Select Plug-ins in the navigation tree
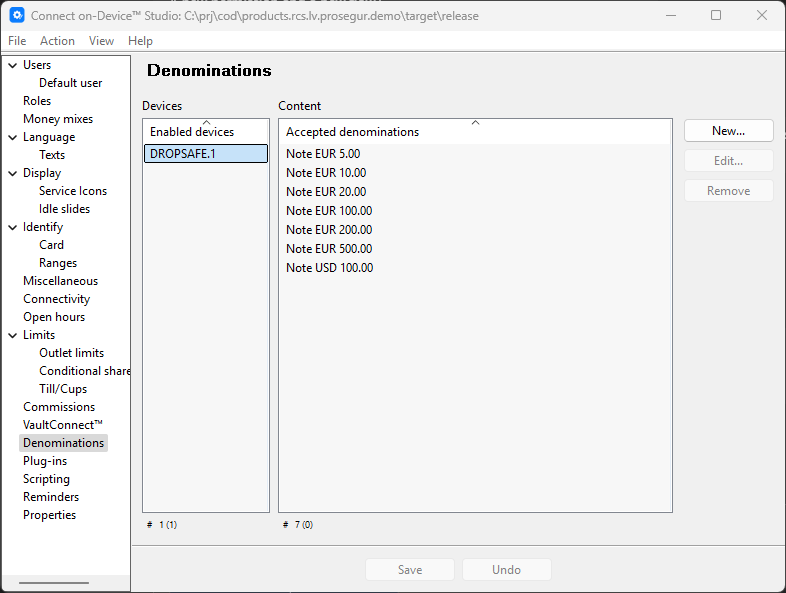786x593 pixels. click(45, 461)
